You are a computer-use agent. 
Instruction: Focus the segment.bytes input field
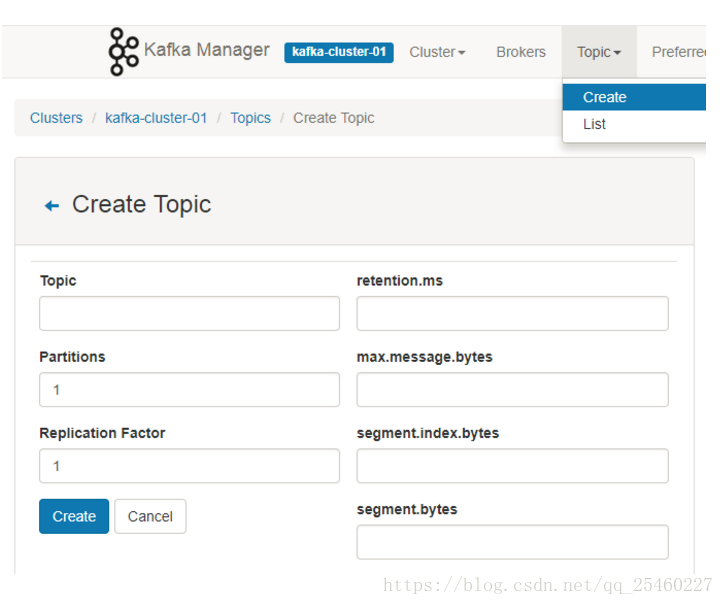513,542
